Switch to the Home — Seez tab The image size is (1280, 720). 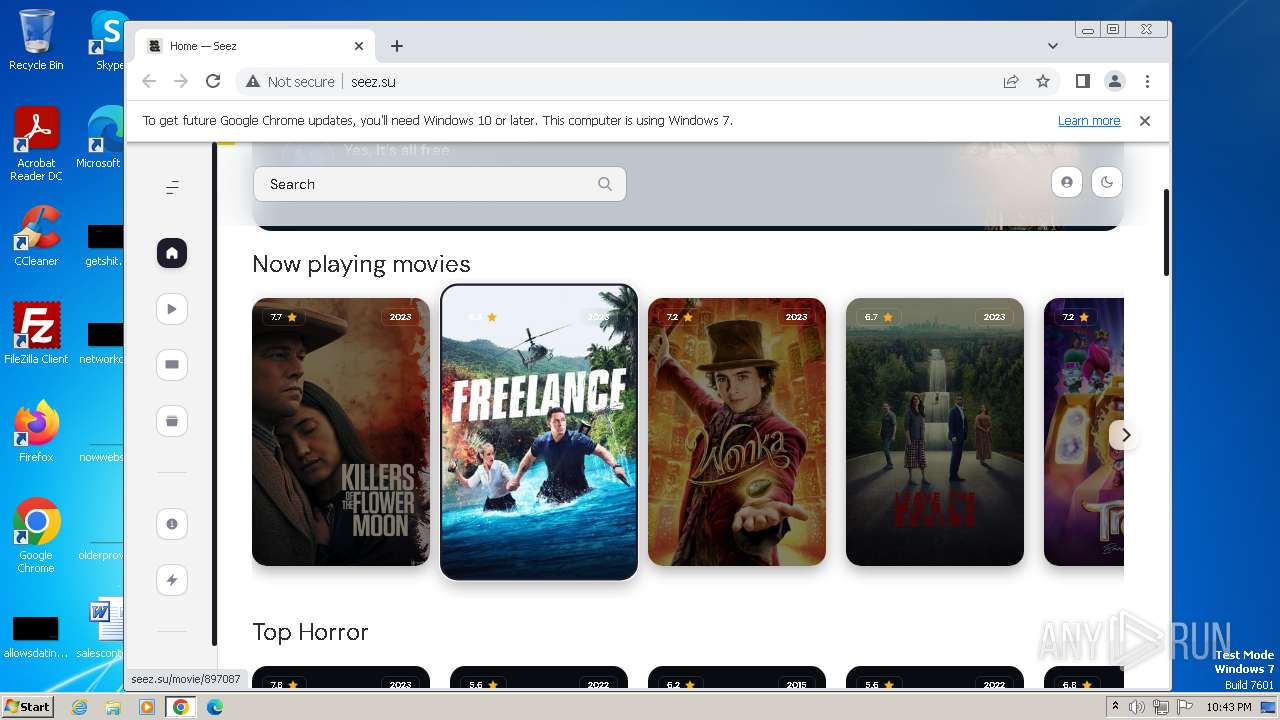255,46
